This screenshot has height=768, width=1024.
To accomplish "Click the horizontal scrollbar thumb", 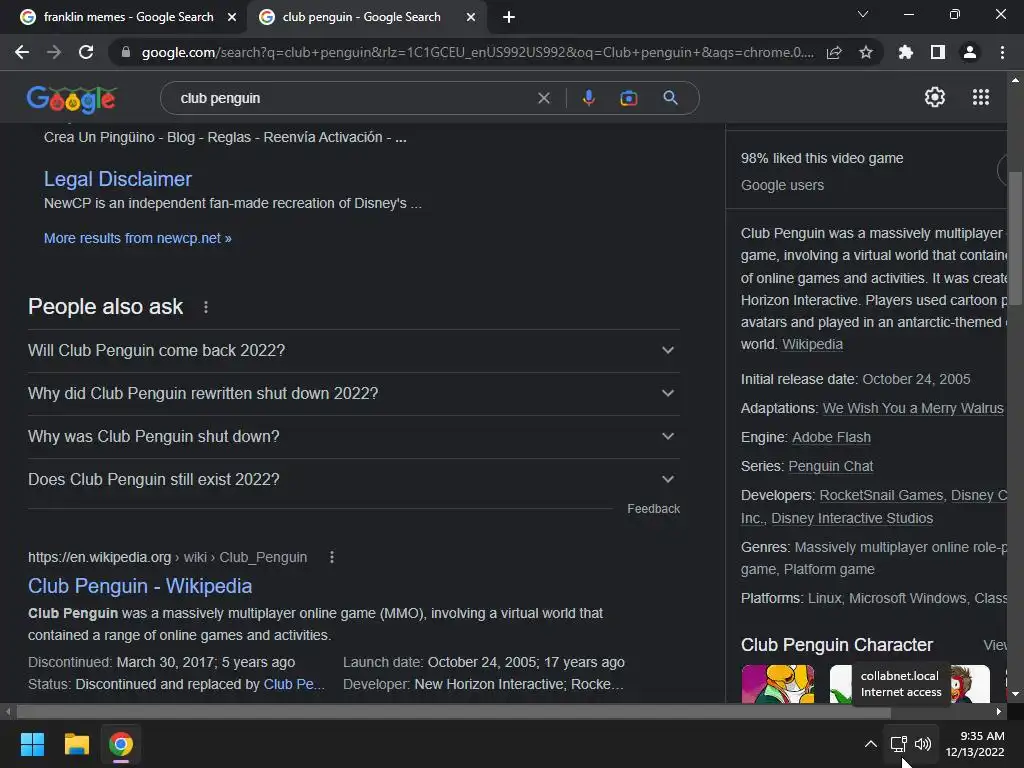I will [x=454, y=711].
